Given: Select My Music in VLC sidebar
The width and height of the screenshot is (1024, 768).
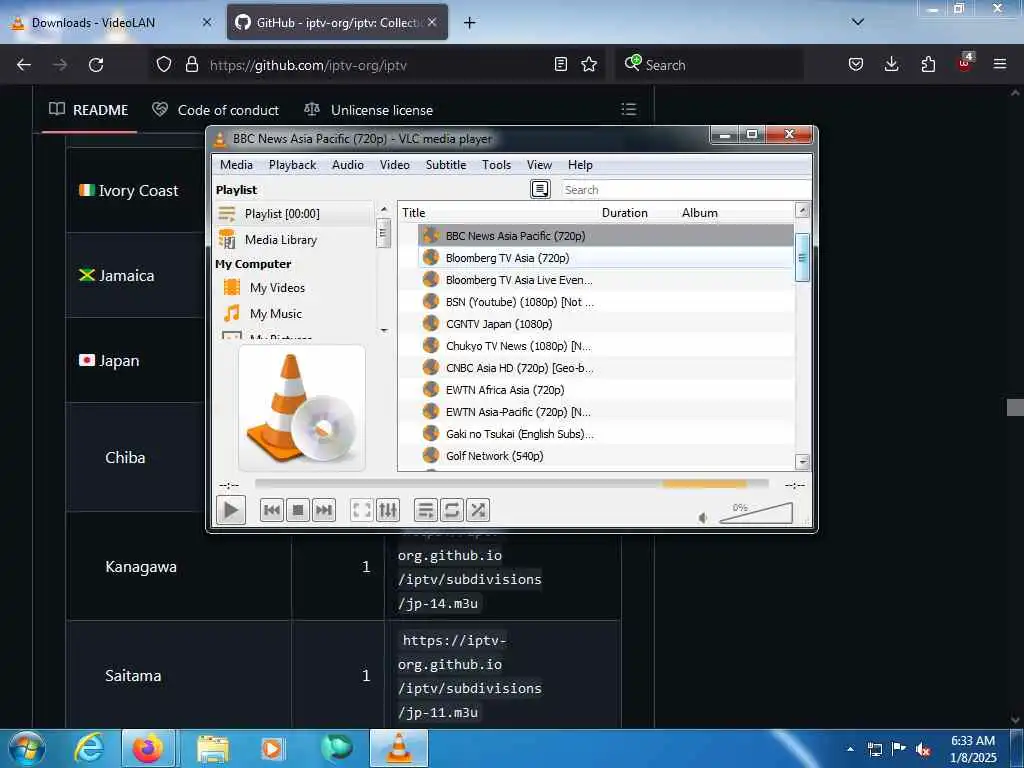Looking at the screenshot, I should tap(295, 313).
